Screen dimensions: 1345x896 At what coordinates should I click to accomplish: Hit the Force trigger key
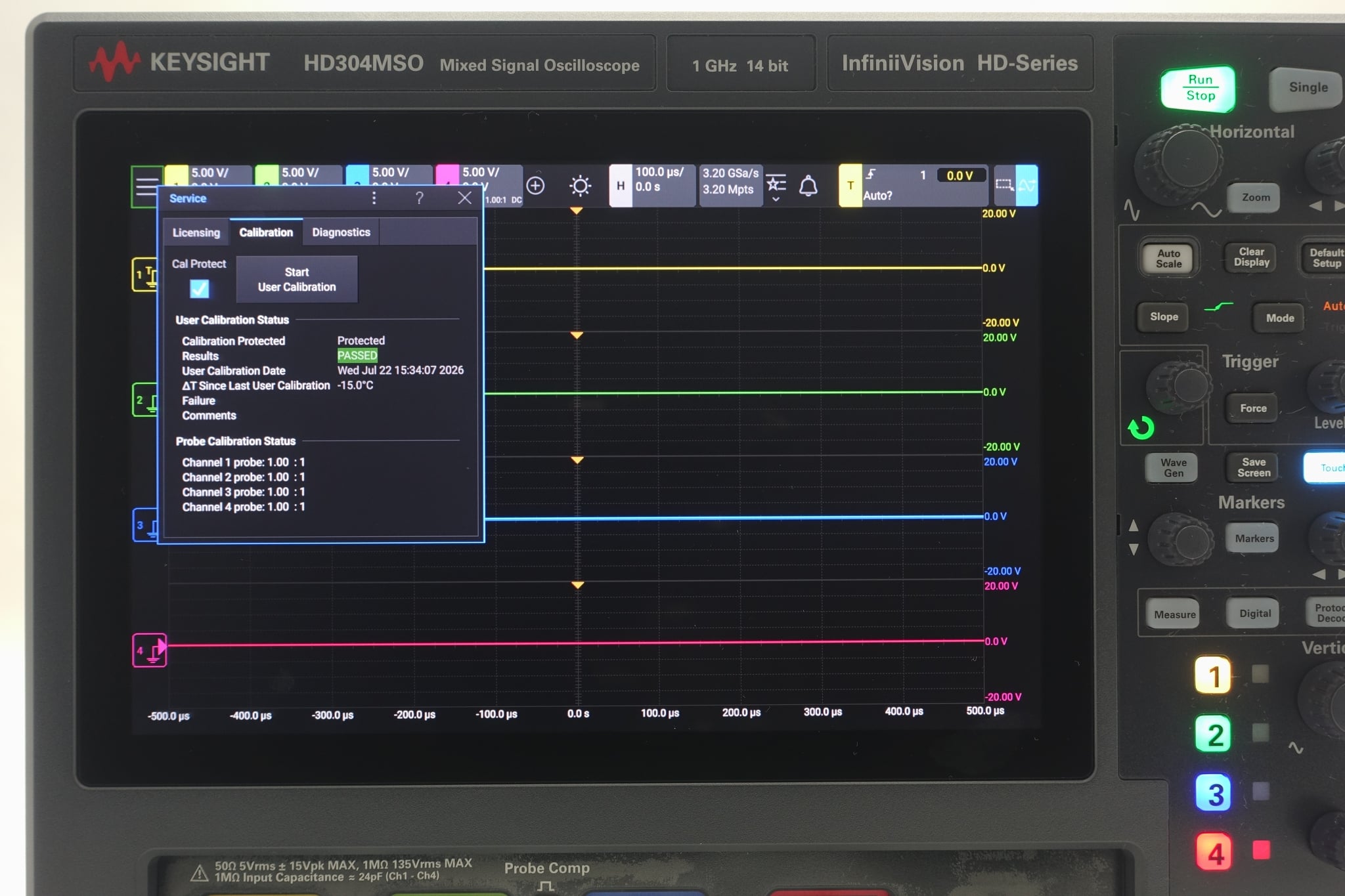pyautogui.click(x=1253, y=408)
